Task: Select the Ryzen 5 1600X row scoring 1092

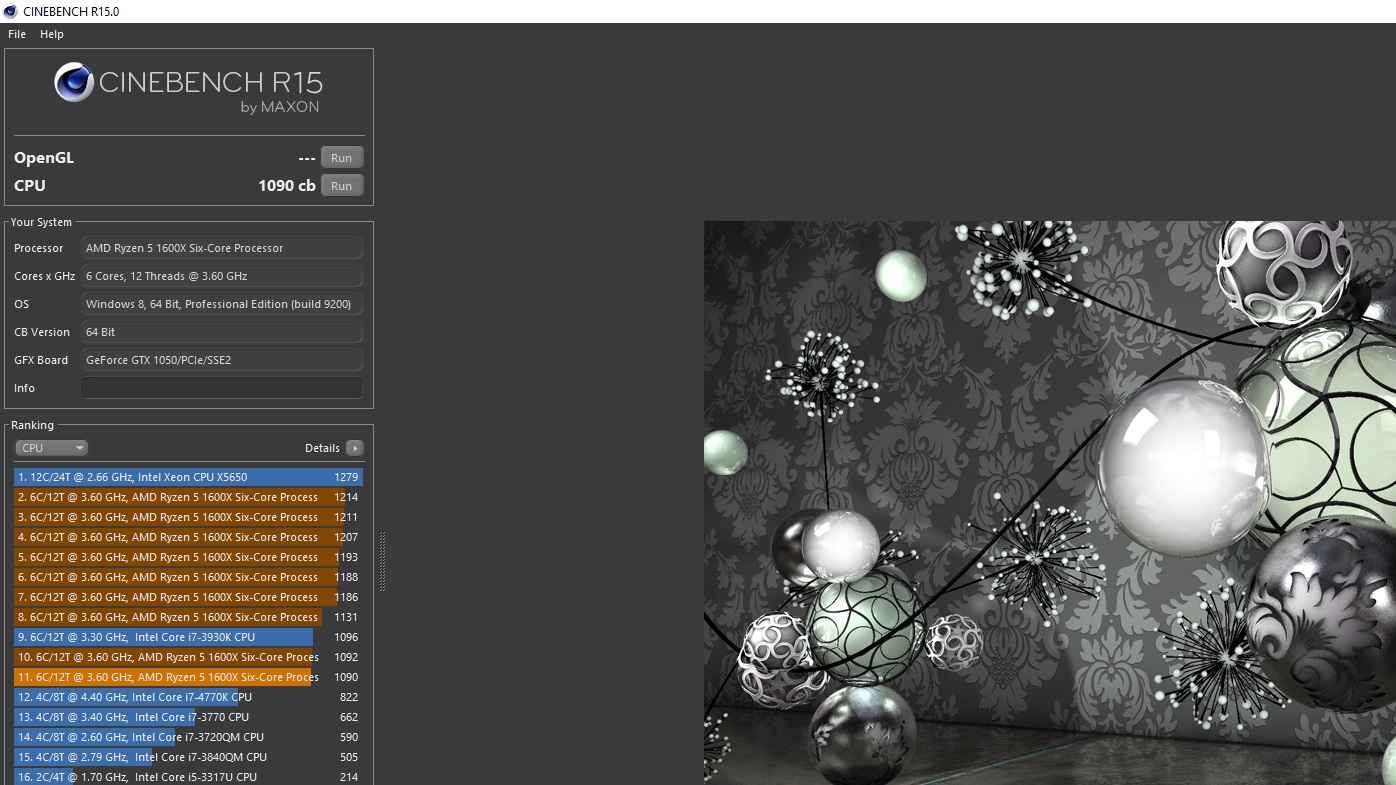Action: [x=188, y=657]
